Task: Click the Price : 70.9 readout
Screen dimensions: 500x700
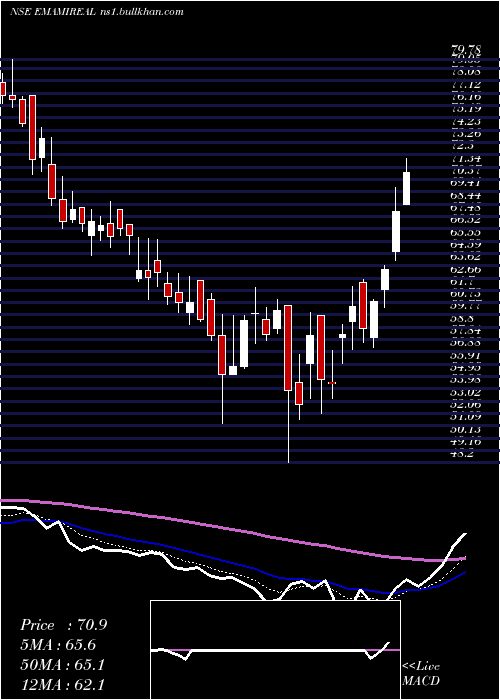Action: 64,625
